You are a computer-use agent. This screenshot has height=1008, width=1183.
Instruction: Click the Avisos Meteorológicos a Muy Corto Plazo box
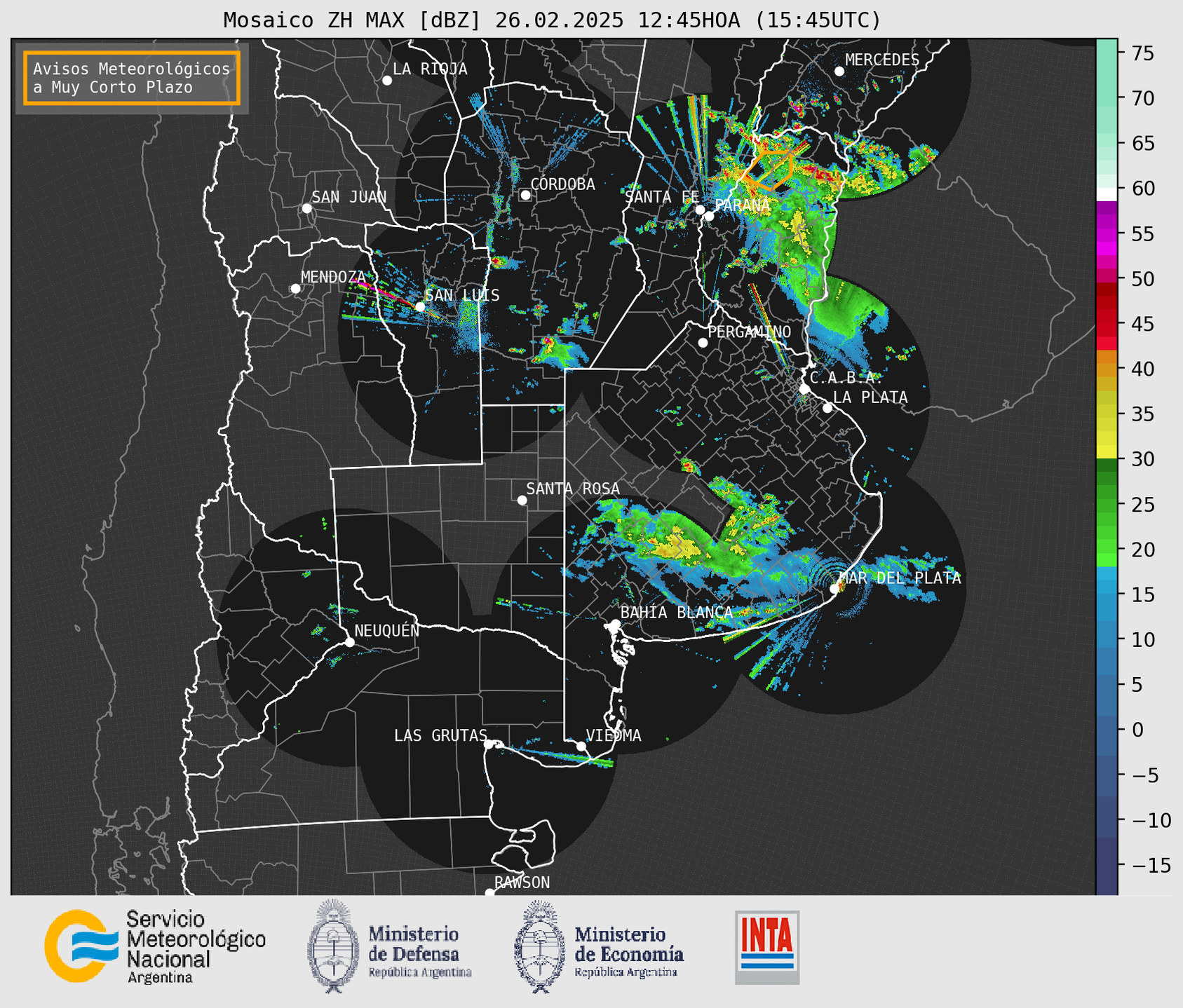click(x=132, y=78)
